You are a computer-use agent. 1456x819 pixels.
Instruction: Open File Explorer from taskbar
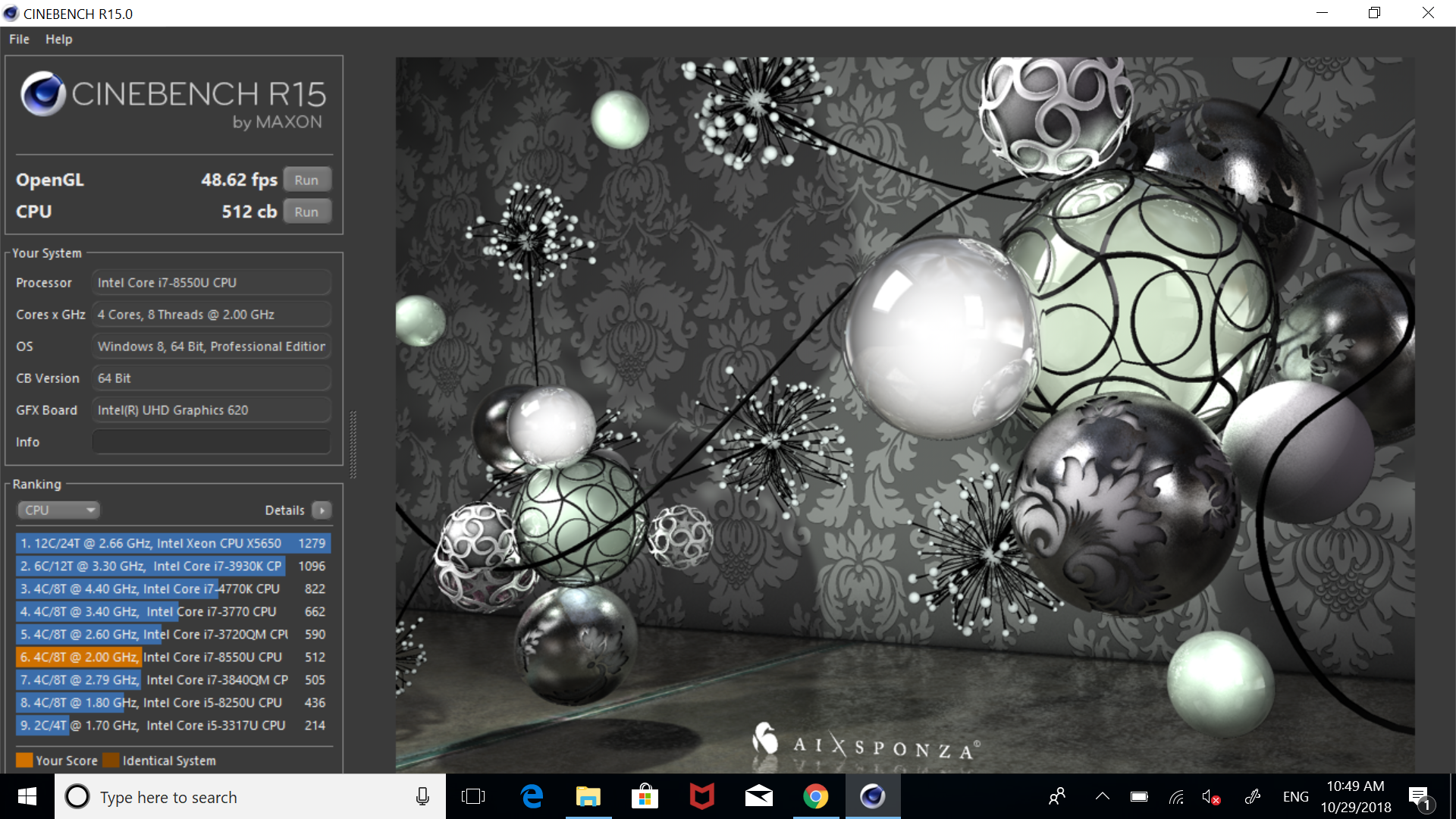pyautogui.click(x=588, y=796)
